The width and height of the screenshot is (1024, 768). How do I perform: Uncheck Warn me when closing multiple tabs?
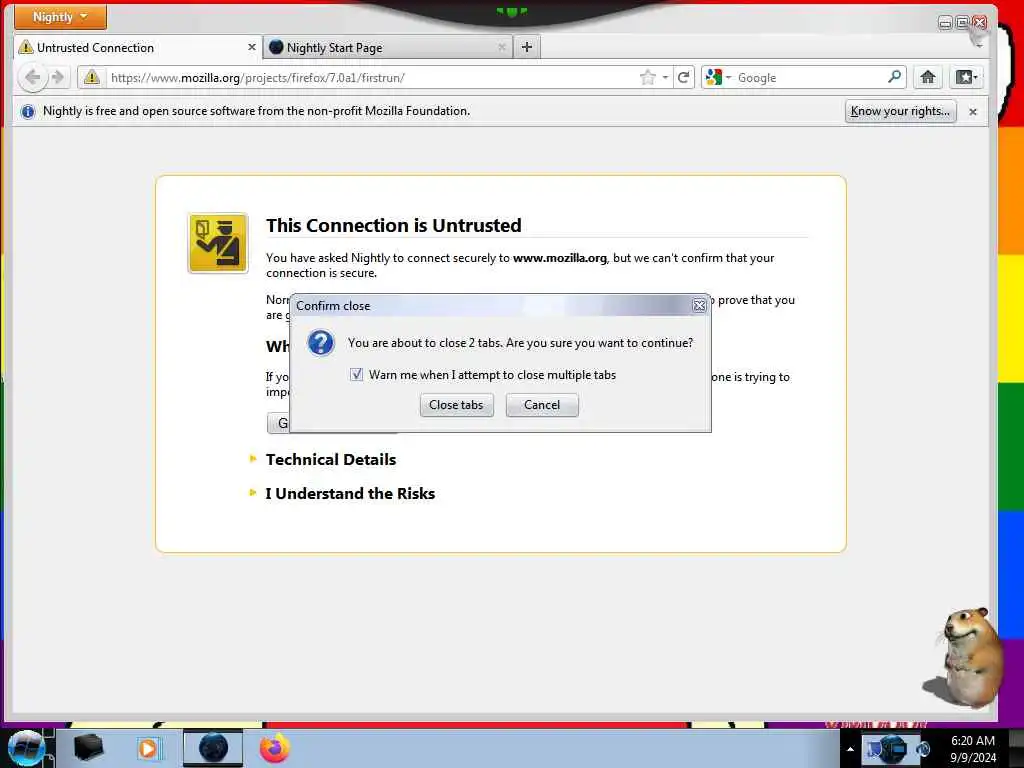pyautogui.click(x=356, y=374)
